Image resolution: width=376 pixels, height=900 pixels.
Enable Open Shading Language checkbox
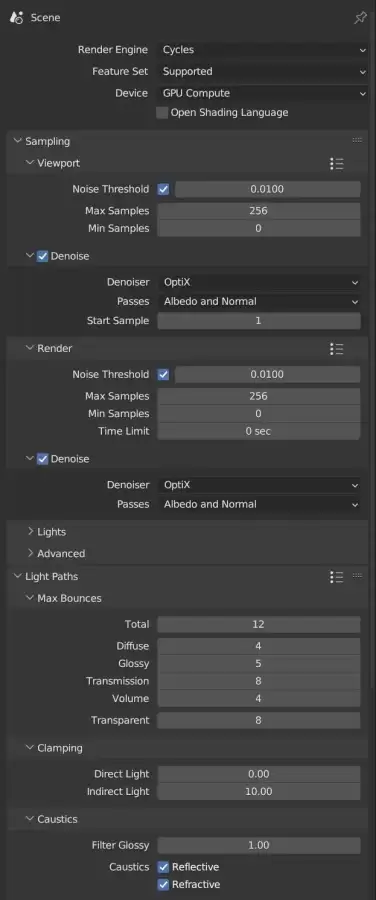162,112
